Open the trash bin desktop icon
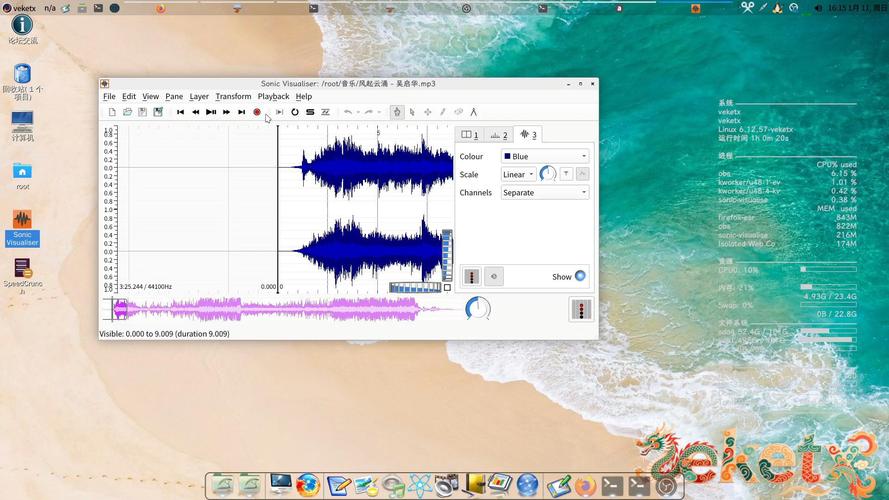Image resolution: width=889 pixels, height=500 pixels. pyautogui.click(x=22, y=82)
